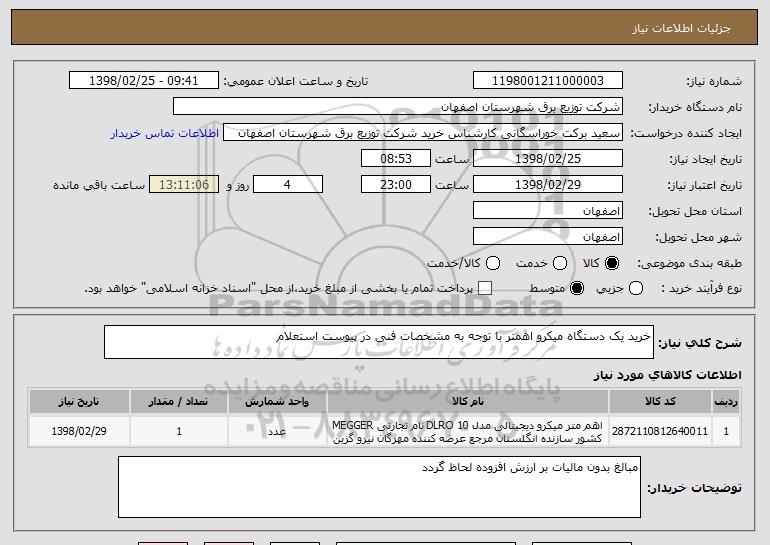
Task: Click the MEGGER DLRO 10 item name cell
Action: (468, 431)
